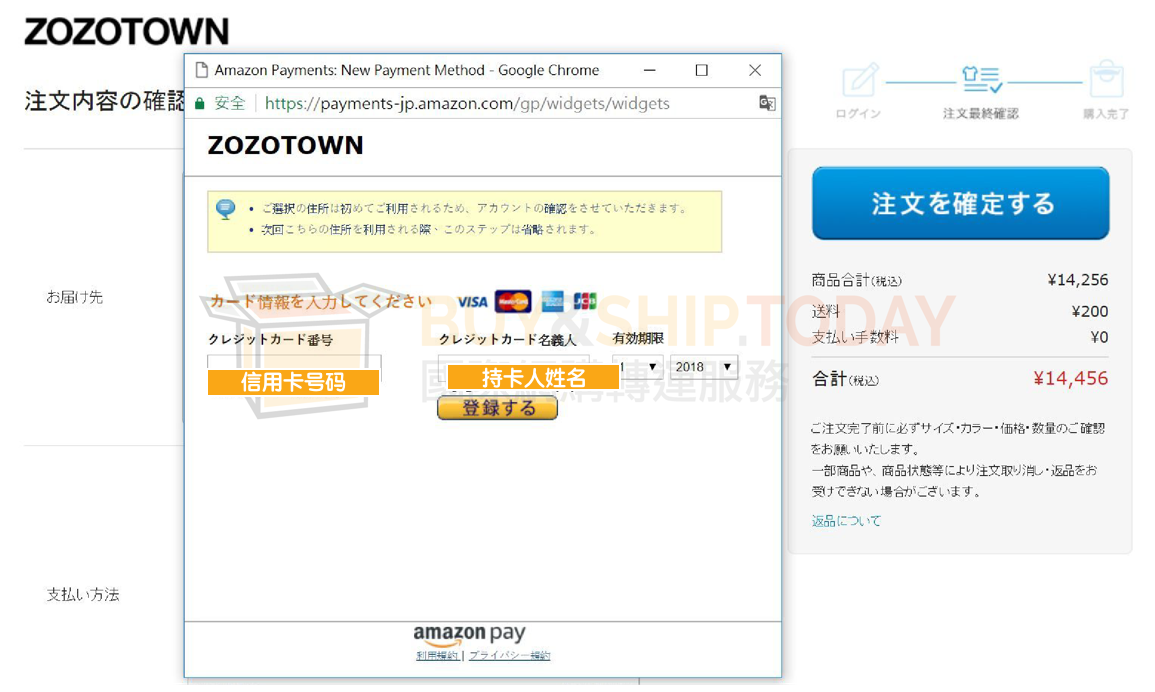The image size is (1155, 692).
Task: Click the 商品合計 amount ¥14,256
Action: tap(1078, 280)
